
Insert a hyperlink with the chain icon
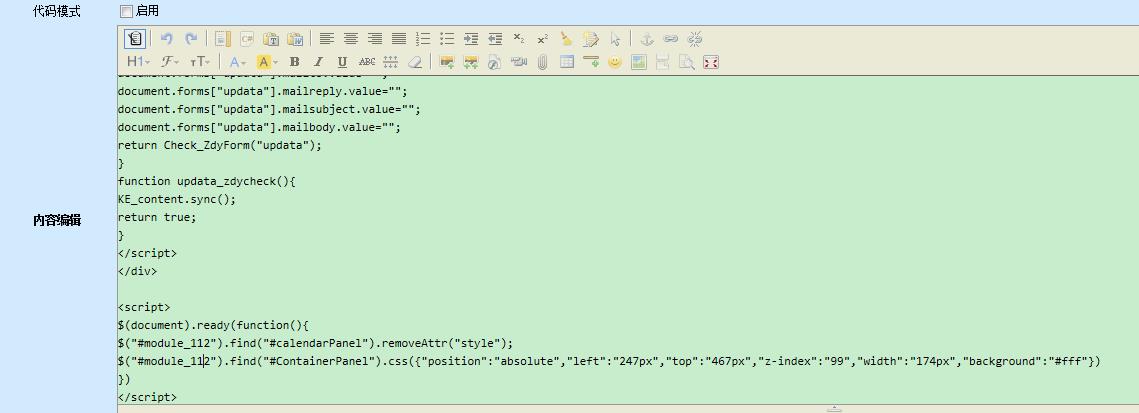point(670,39)
